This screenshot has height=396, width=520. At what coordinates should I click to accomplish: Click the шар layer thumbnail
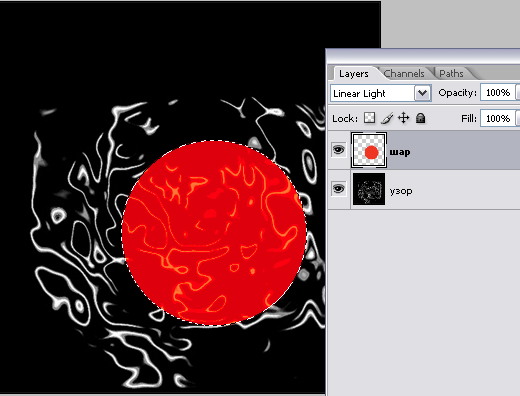point(369,150)
